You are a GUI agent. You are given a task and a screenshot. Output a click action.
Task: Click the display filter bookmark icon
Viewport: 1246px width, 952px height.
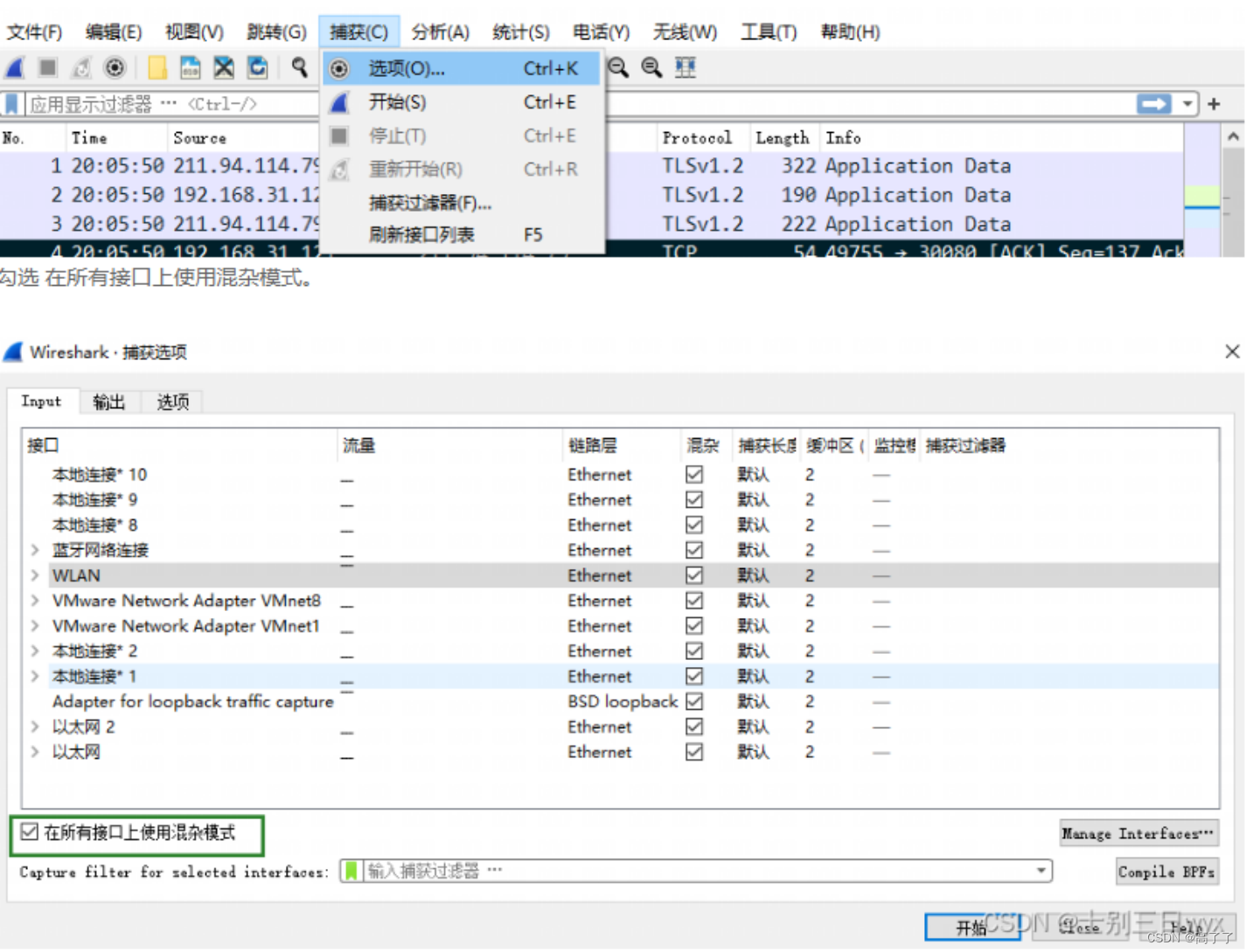tap(11, 104)
